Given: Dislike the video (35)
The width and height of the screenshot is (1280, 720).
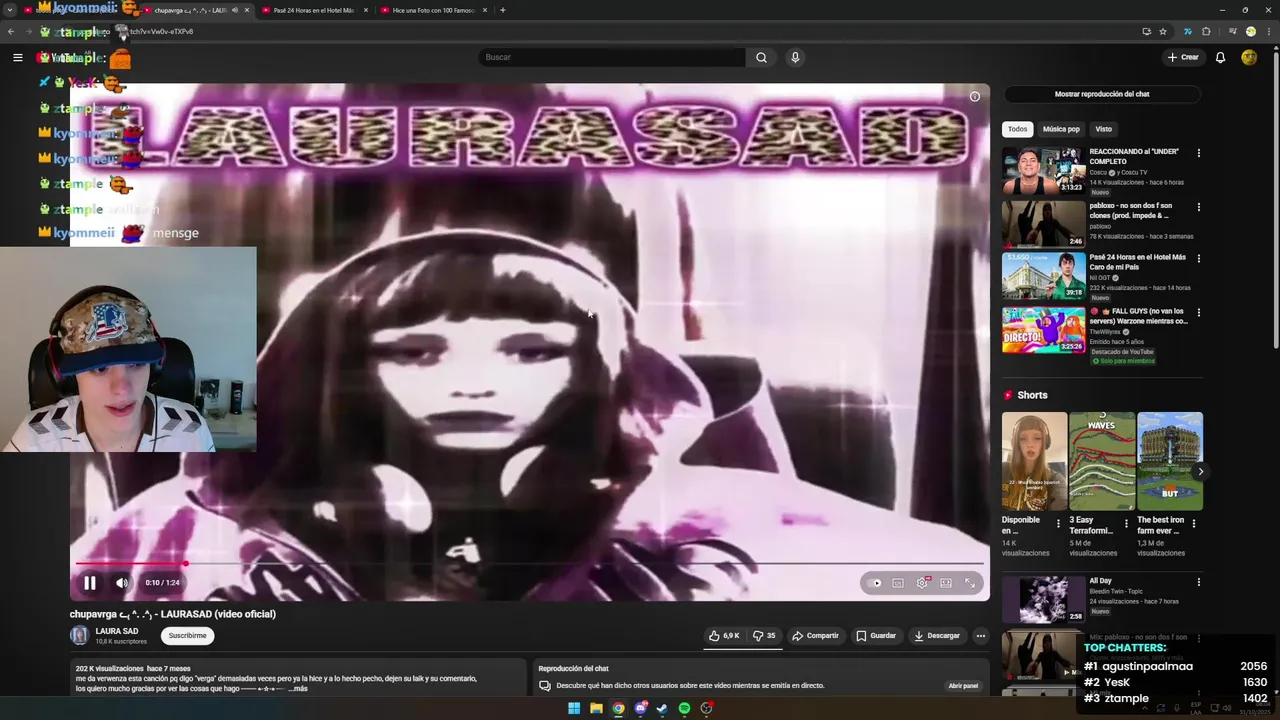Looking at the screenshot, I should click(x=765, y=636).
